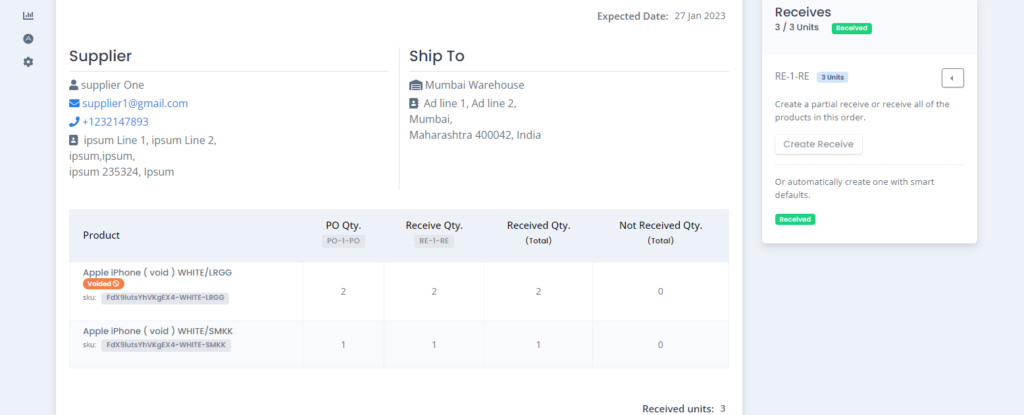Screen dimensions: 1024x415
Task: Click the PO-1-PO badge in table header
Action: pyautogui.click(x=344, y=241)
